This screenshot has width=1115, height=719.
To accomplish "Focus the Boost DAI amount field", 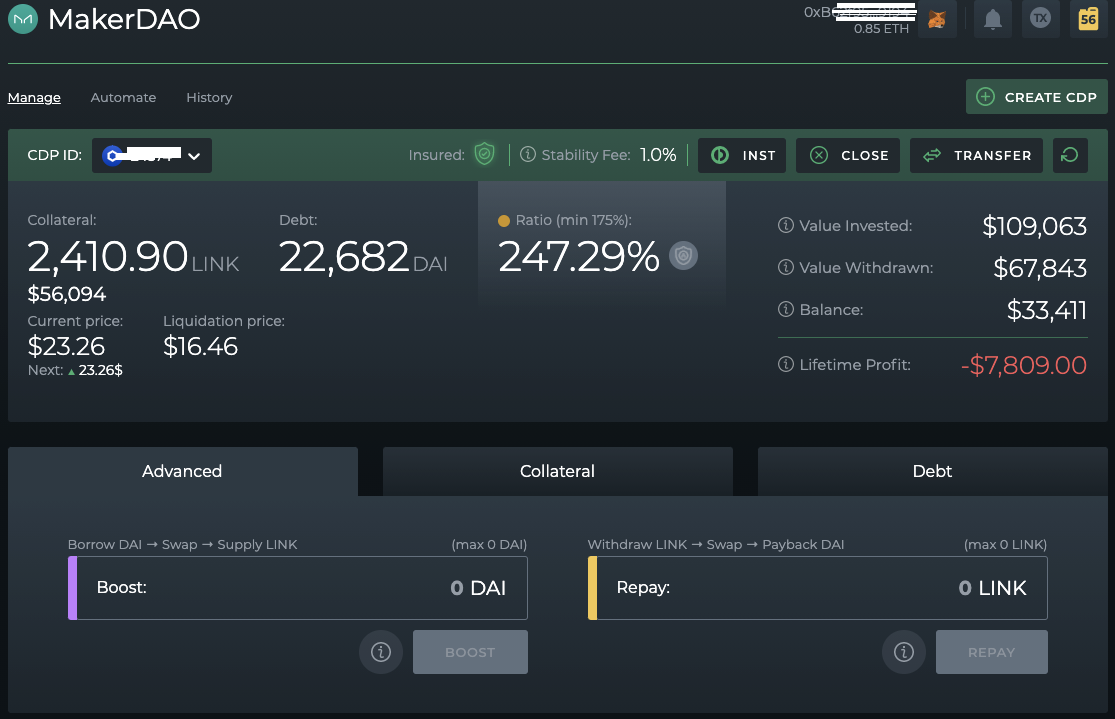I will tap(298, 588).
